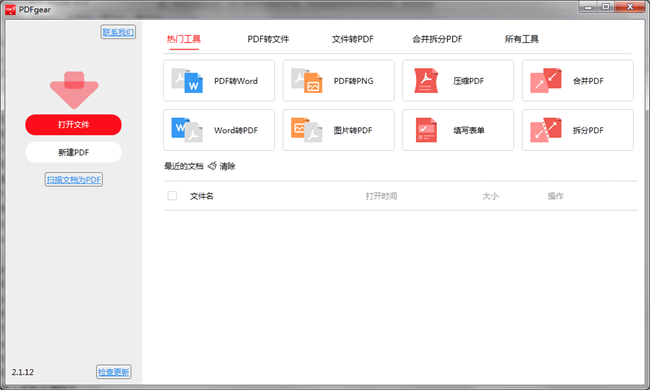Go to the 合并拆分PDF tab
The image size is (650, 390).
point(437,39)
